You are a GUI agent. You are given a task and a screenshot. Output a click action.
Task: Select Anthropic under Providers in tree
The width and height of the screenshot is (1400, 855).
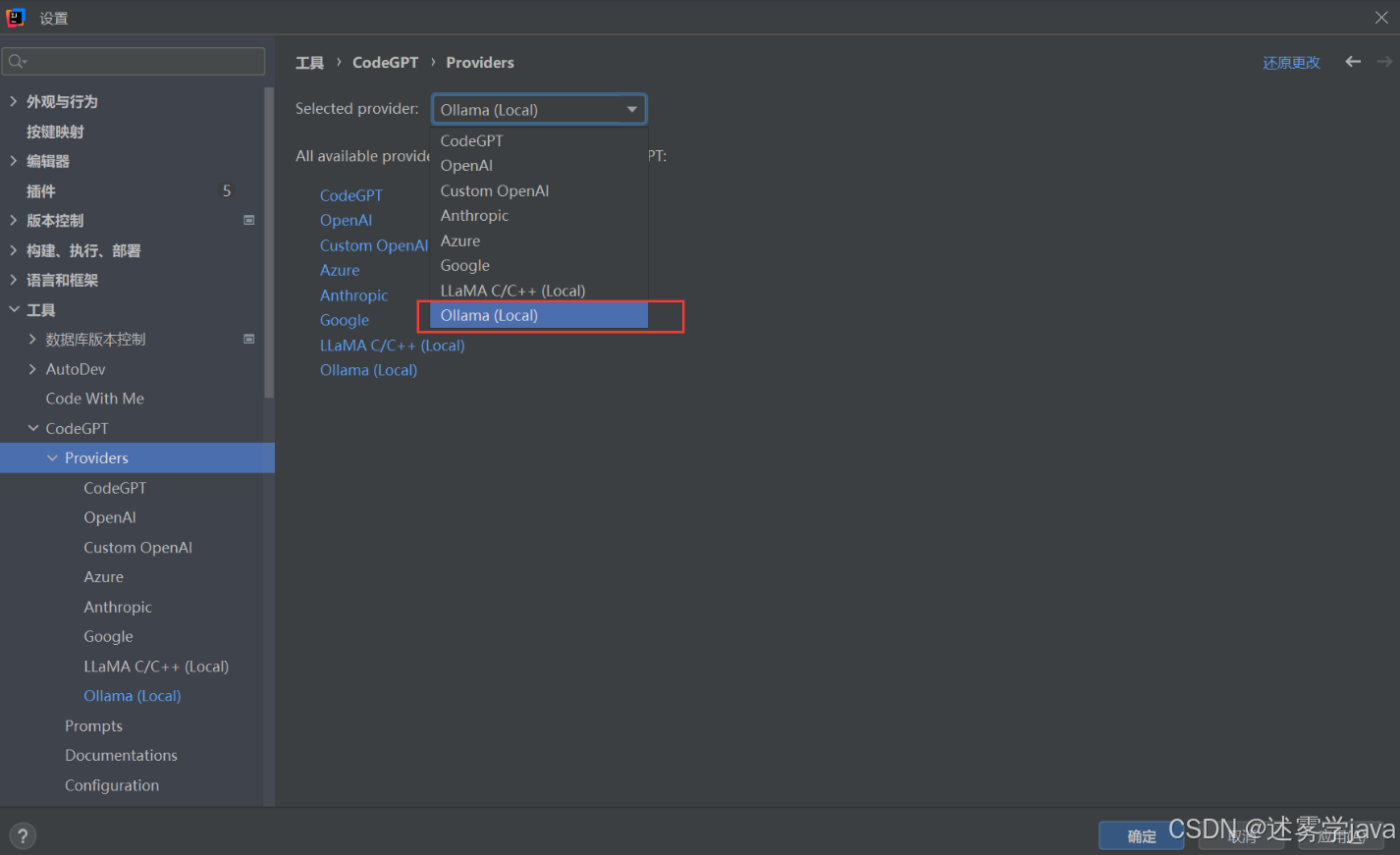tap(118, 608)
